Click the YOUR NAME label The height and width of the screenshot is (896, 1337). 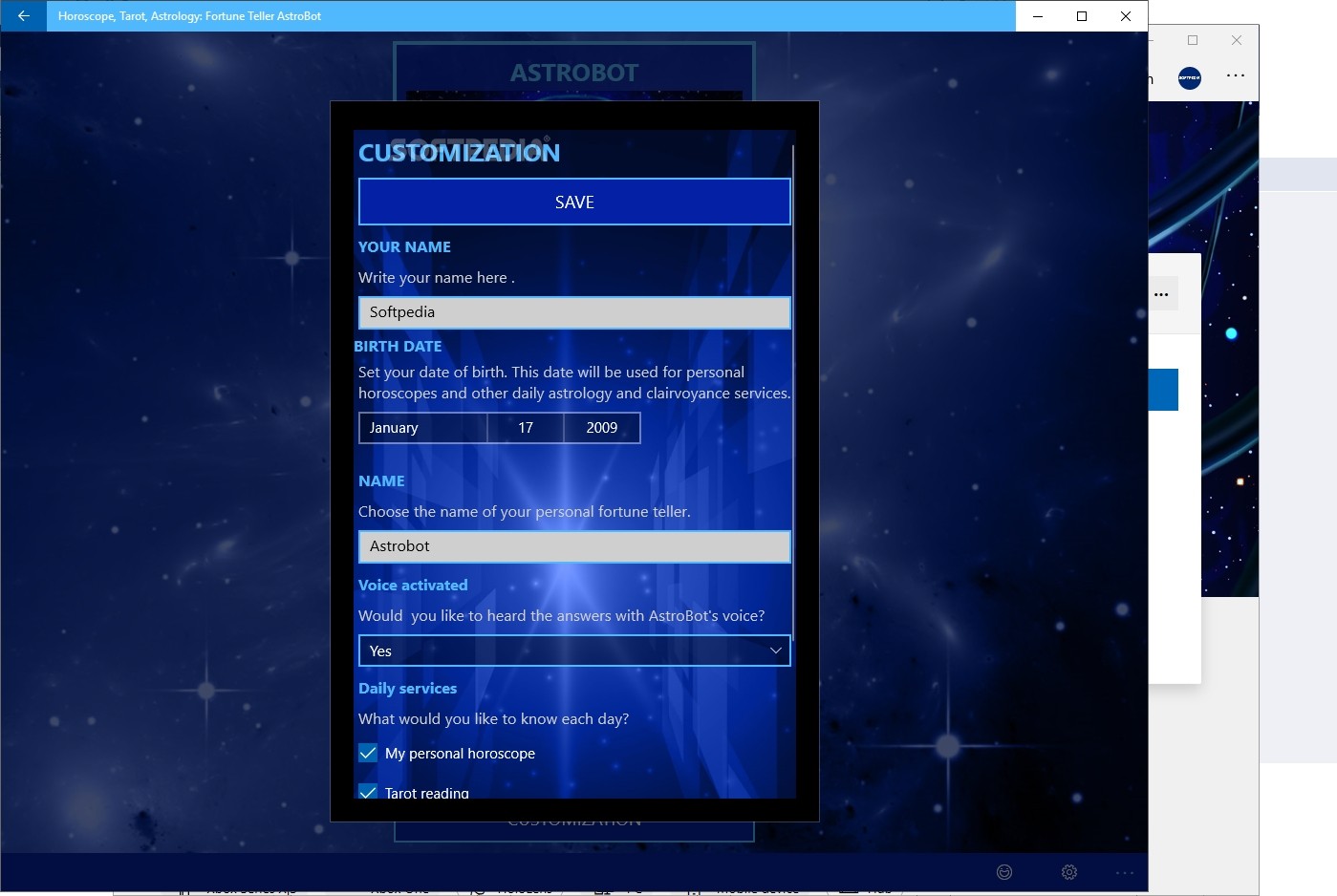click(404, 246)
